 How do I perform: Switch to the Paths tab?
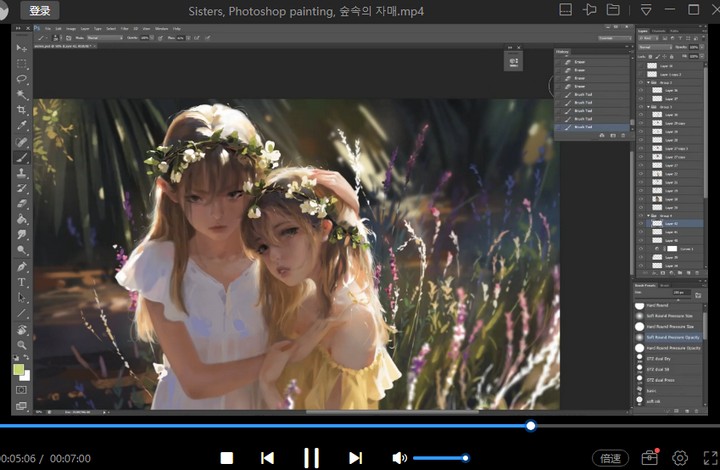coord(674,31)
